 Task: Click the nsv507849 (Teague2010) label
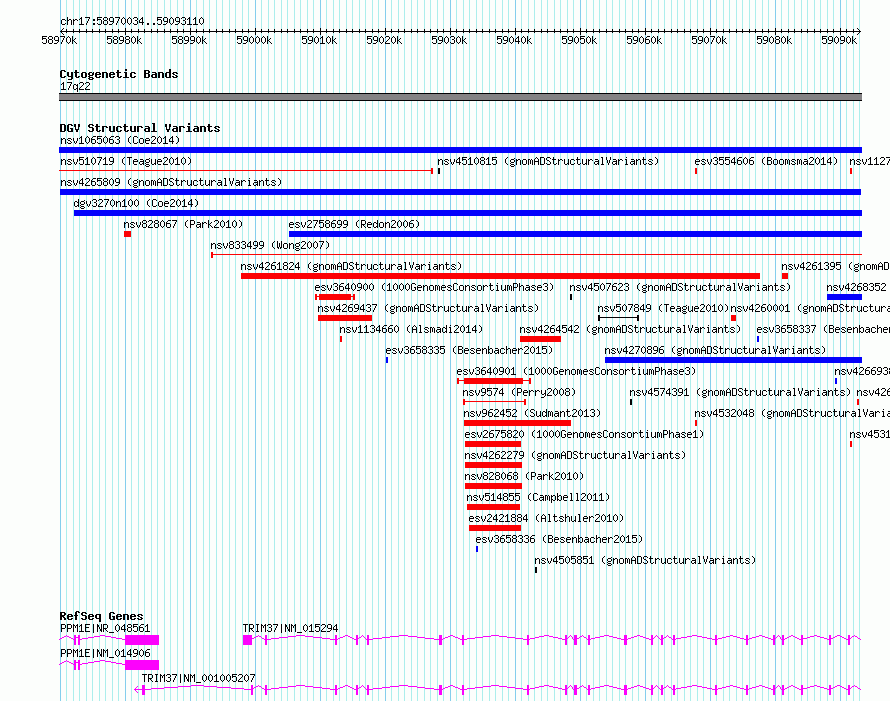point(663,308)
